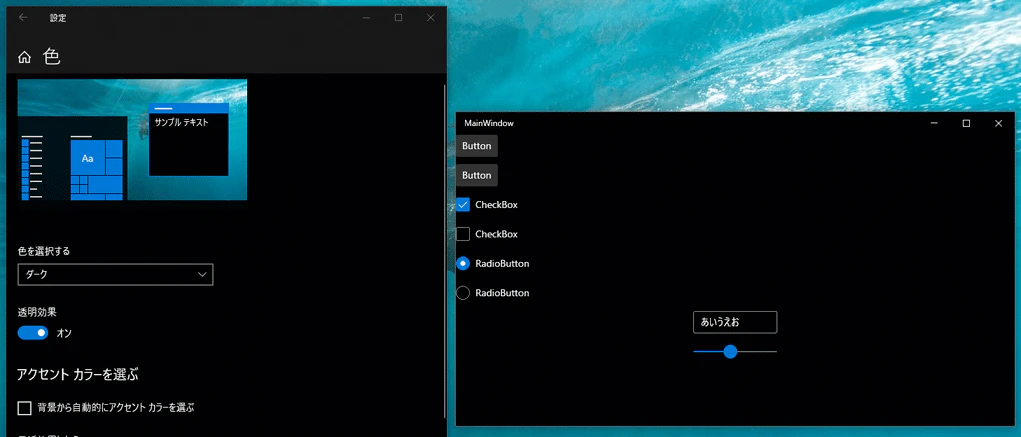
Task: Click the アクセント カラーを選ぶ heading
Action: coord(78,374)
